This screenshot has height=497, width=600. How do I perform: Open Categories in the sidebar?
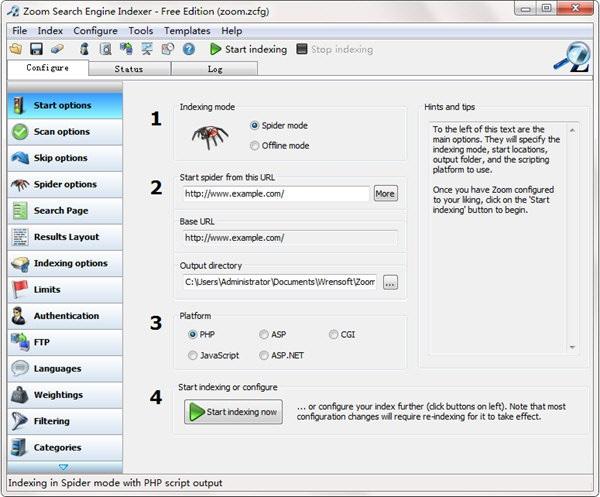pos(65,448)
